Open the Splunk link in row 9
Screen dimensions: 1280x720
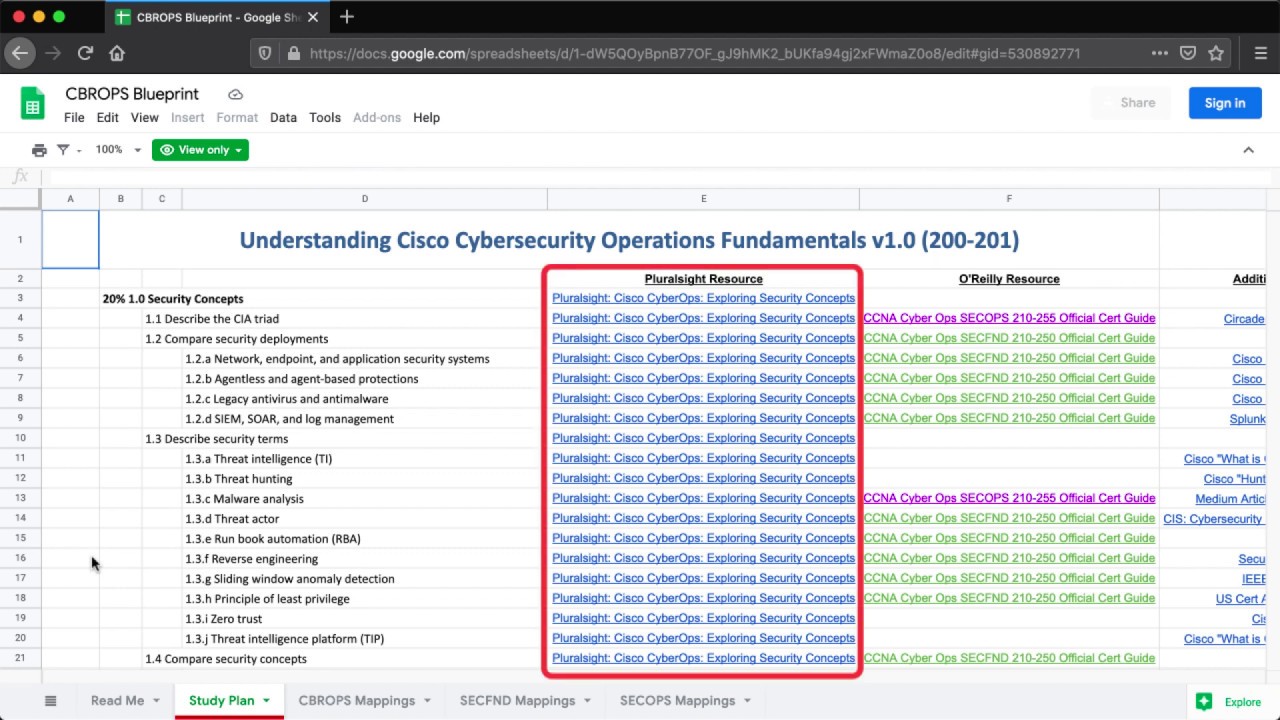point(1247,419)
